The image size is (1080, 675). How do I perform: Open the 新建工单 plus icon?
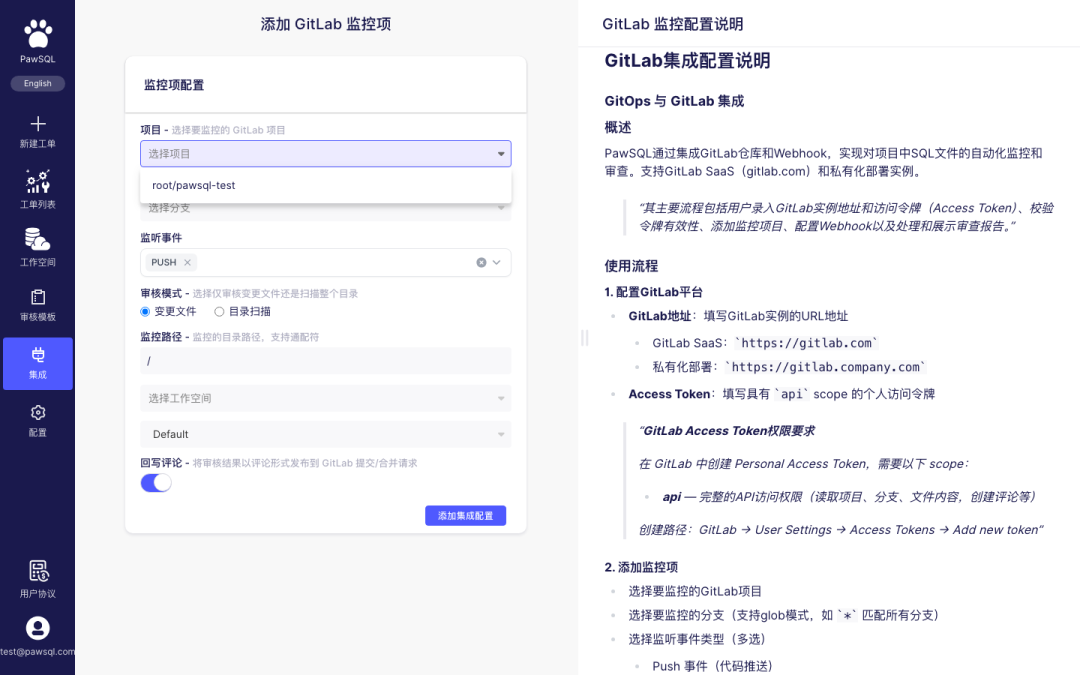(38, 124)
